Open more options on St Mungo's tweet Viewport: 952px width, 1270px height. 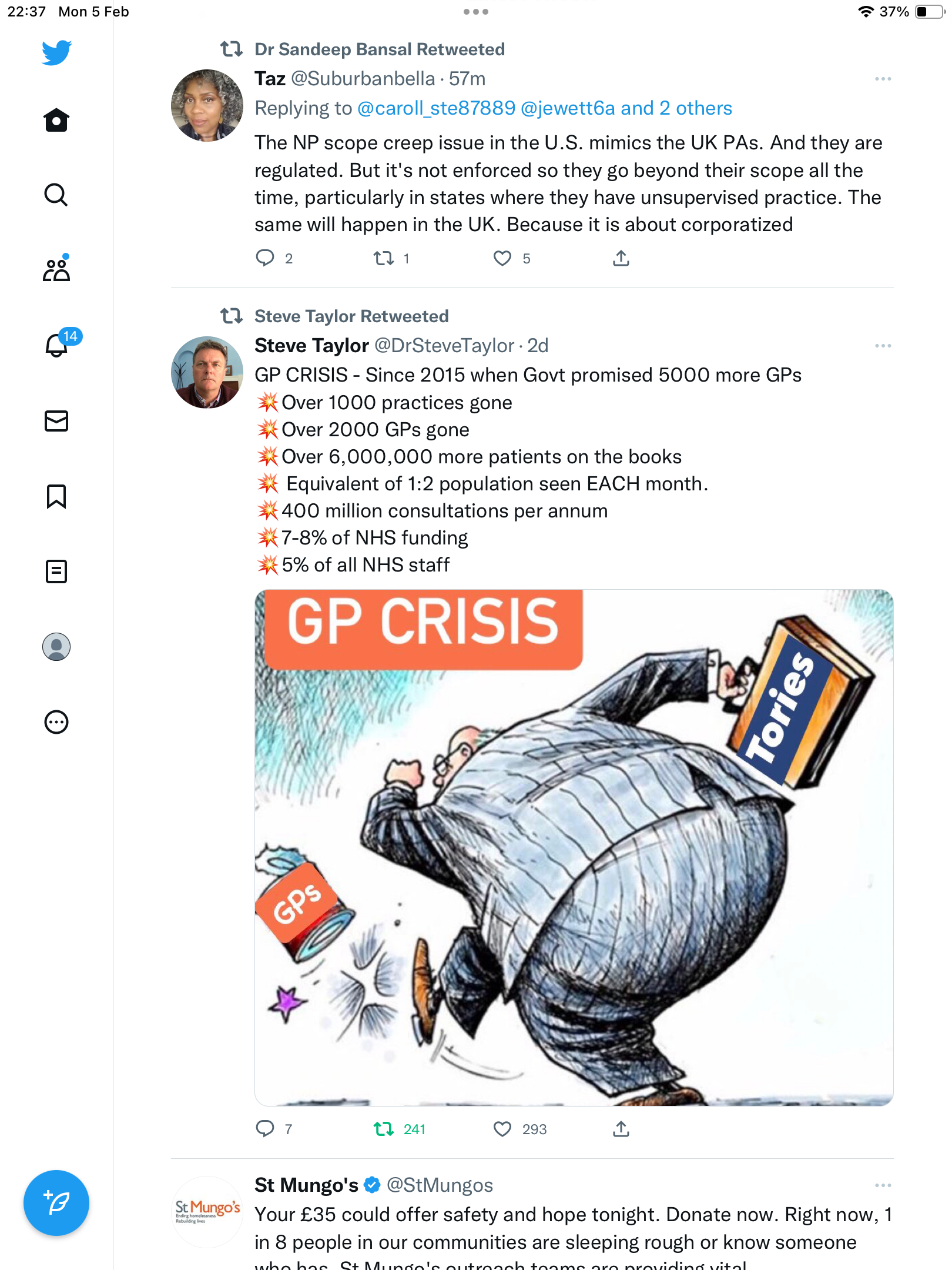pos(883,1185)
